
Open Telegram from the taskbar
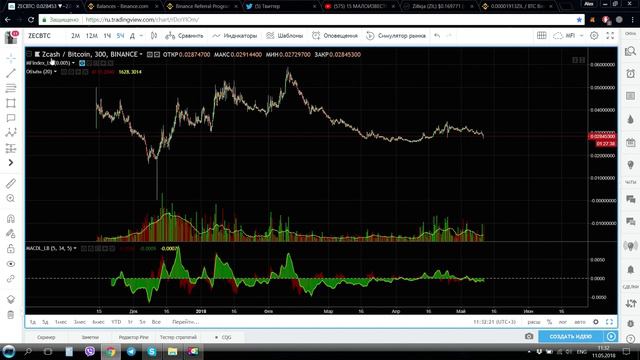[x=131, y=351]
